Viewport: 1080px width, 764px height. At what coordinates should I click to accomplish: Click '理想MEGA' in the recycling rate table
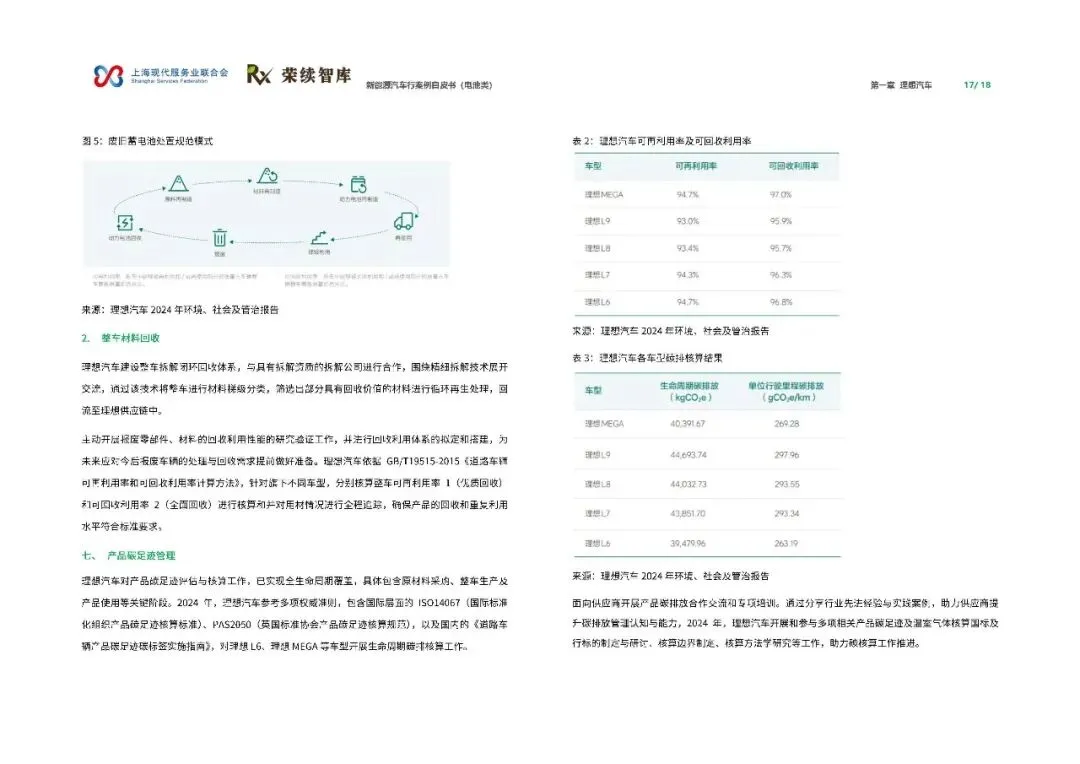(x=604, y=195)
